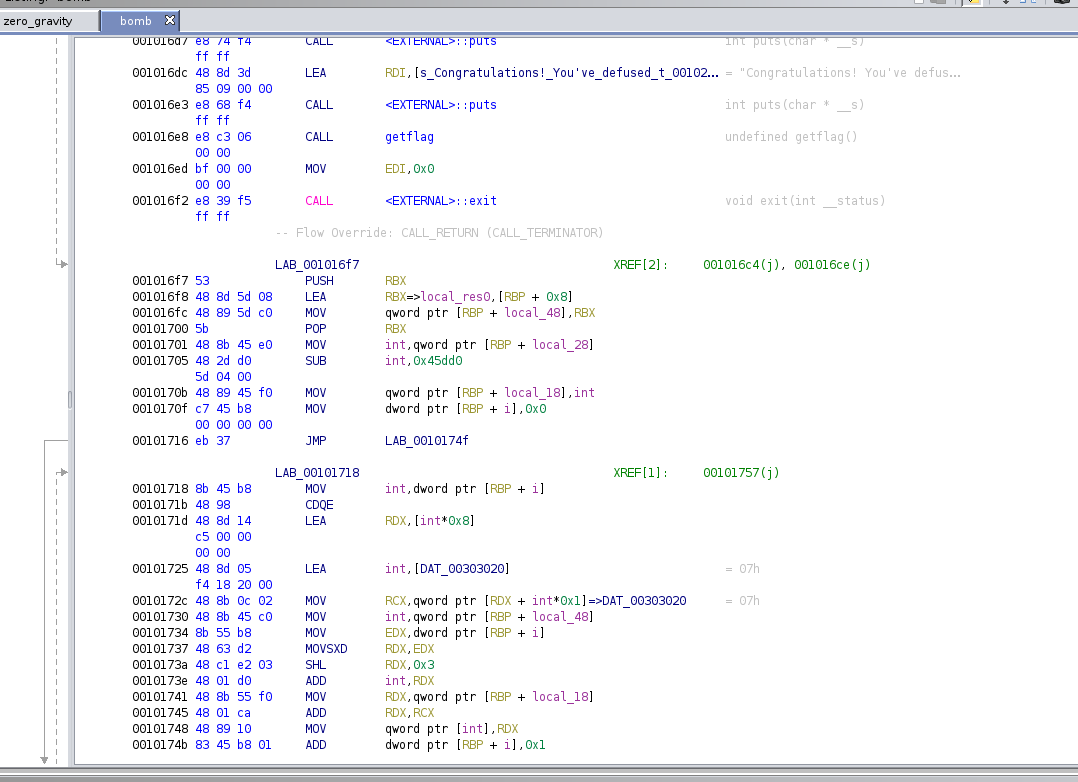
Task: Select the LAB_001016f7 label
Action: coord(317,265)
